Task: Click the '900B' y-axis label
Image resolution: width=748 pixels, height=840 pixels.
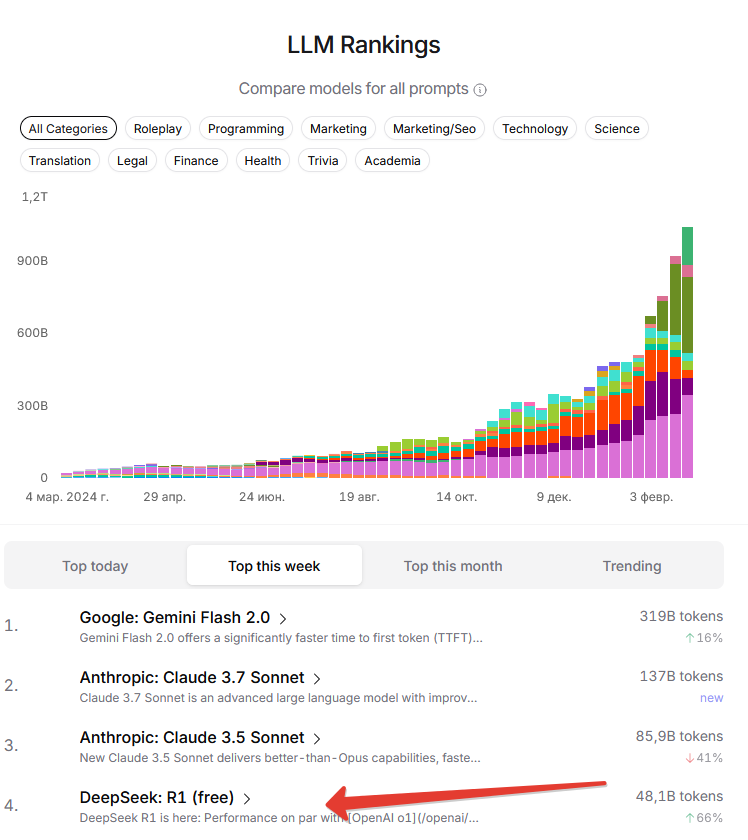Action: tap(33, 261)
